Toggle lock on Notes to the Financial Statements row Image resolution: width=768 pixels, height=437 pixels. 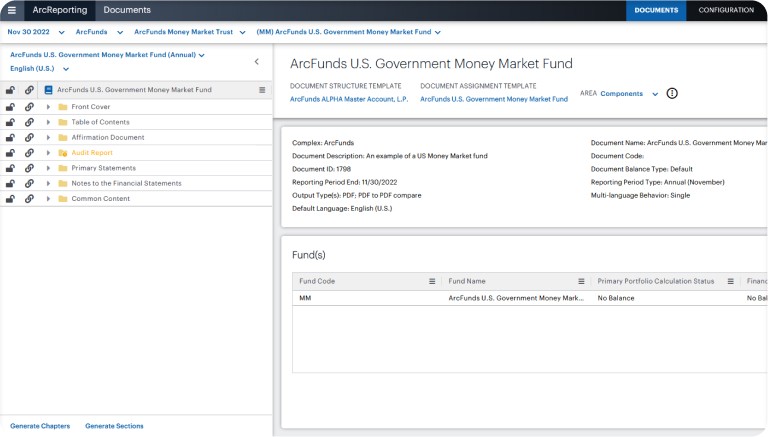pyautogui.click(x=10, y=184)
